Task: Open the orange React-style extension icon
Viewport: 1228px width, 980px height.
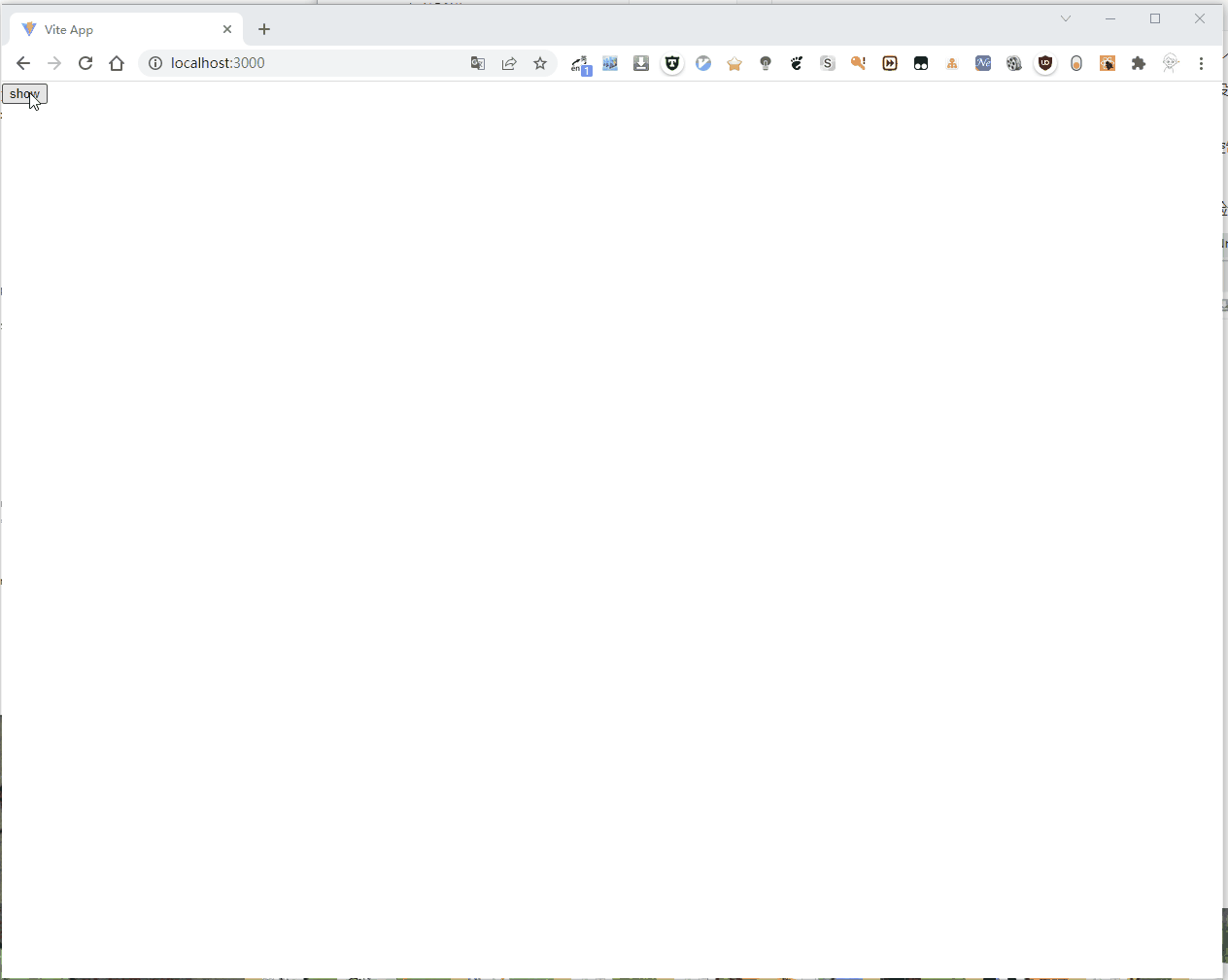Action: (1108, 63)
